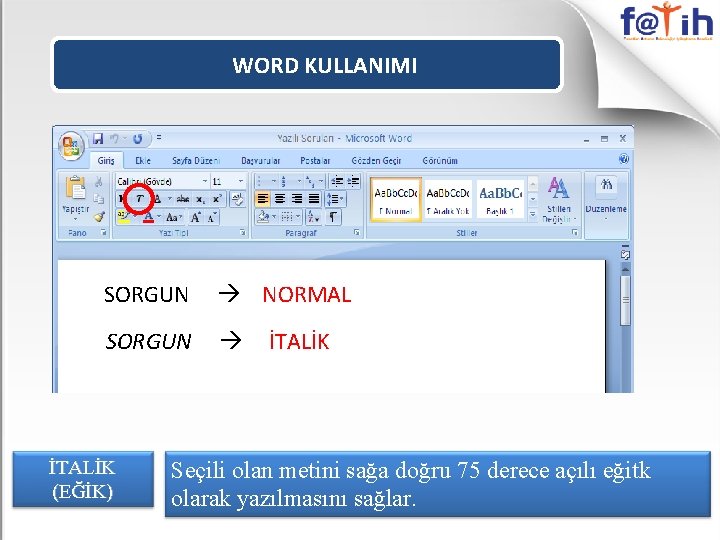
Task: Show paragraph marks with pilcrow icon
Action: click(333, 217)
